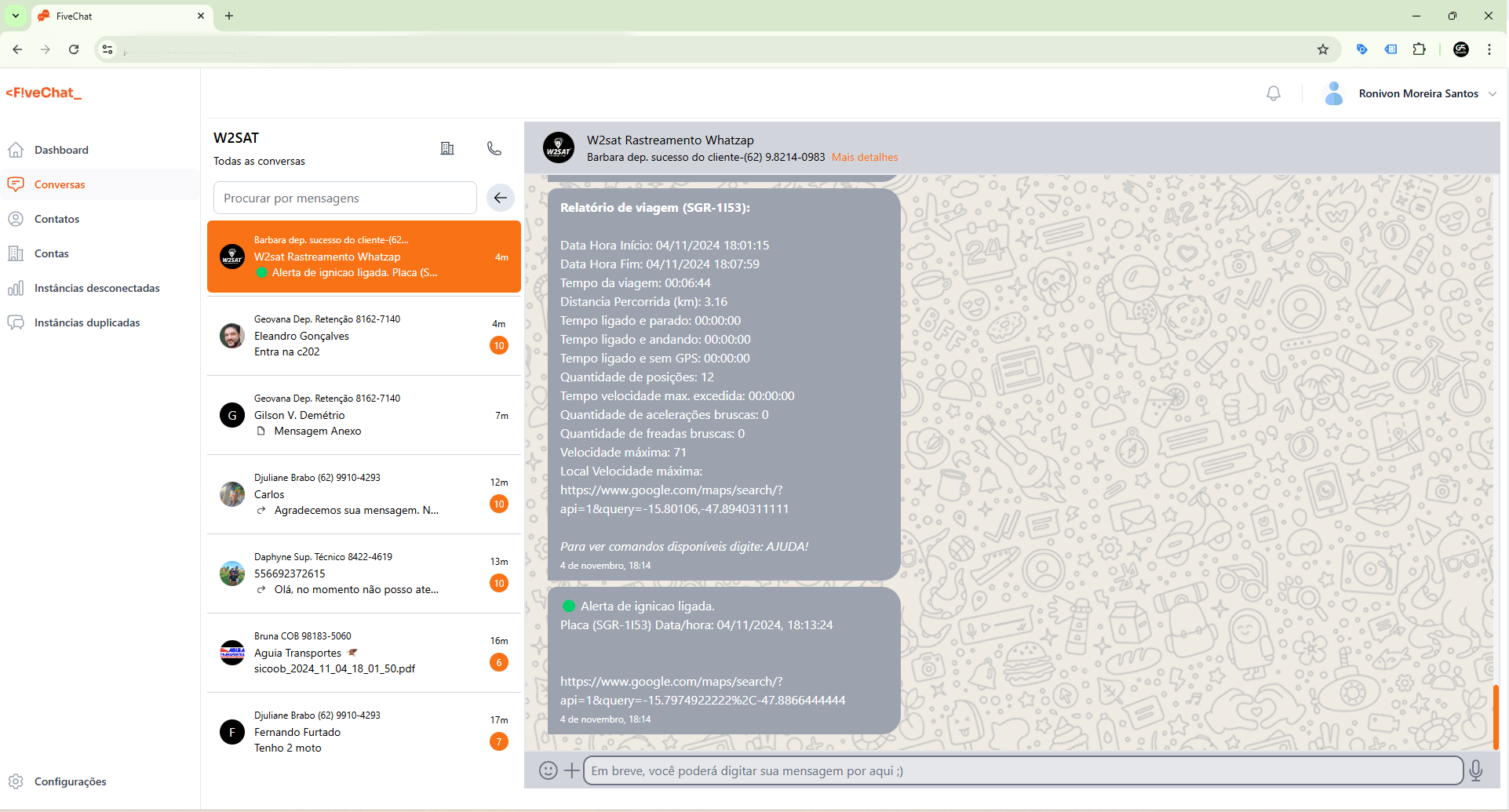The width and height of the screenshot is (1509, 812).
Task: Click the message input field
Action: 1023,770
